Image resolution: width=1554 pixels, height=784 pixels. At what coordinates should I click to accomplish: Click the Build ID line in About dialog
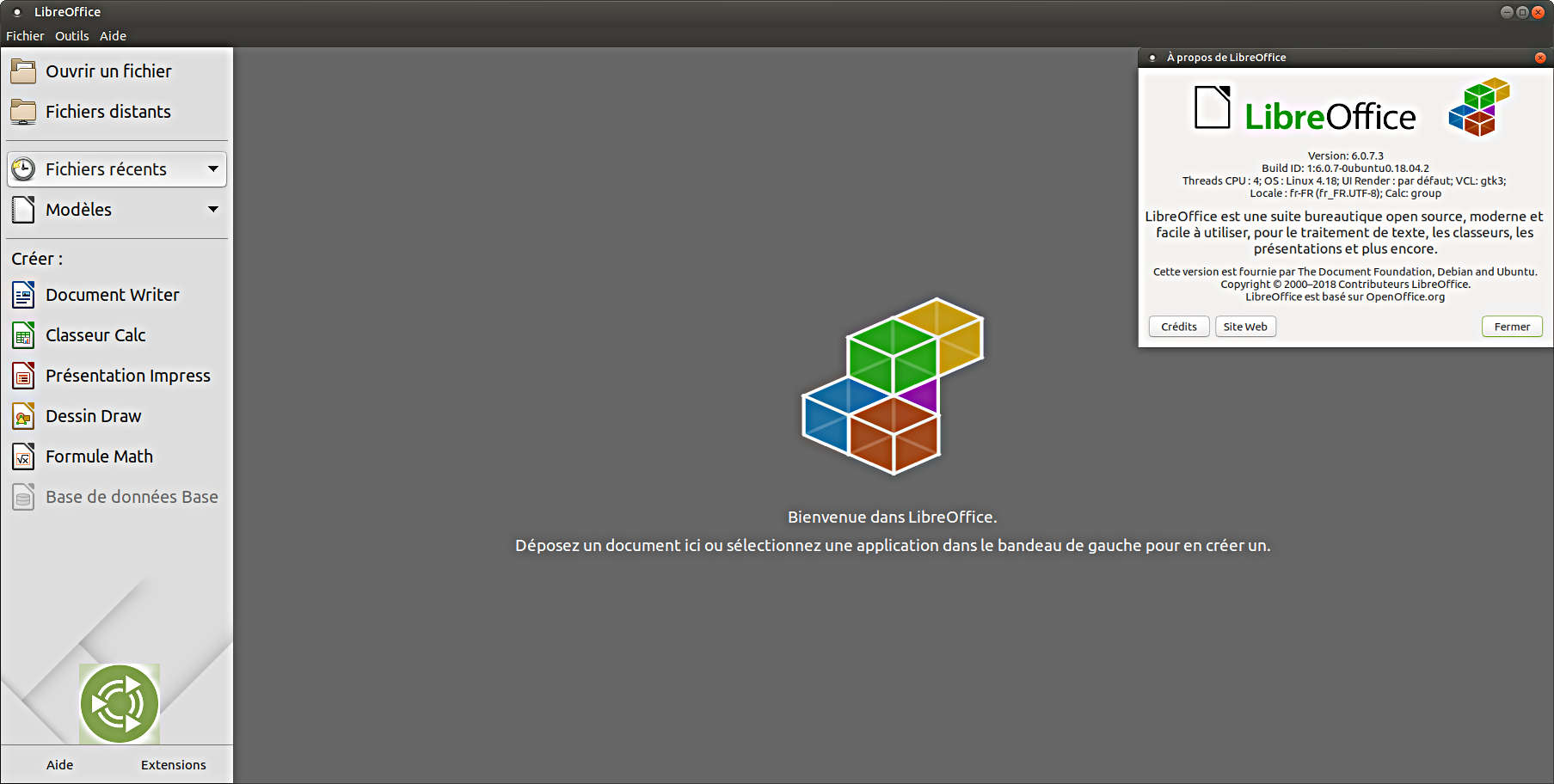[x=1346, y=168]
